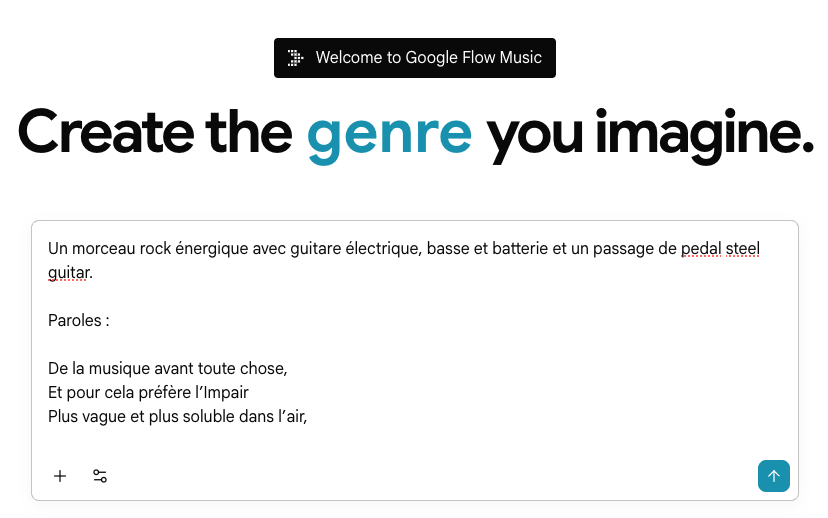Click the underlined word "steel" in prompt

tap(743, 248)
